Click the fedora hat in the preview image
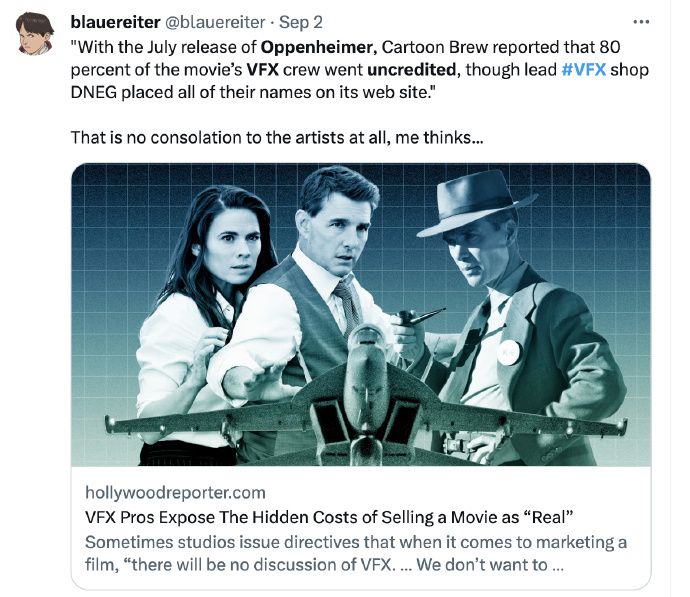The height and width of the screenshot is (597, 690). [x=474, y=203]
